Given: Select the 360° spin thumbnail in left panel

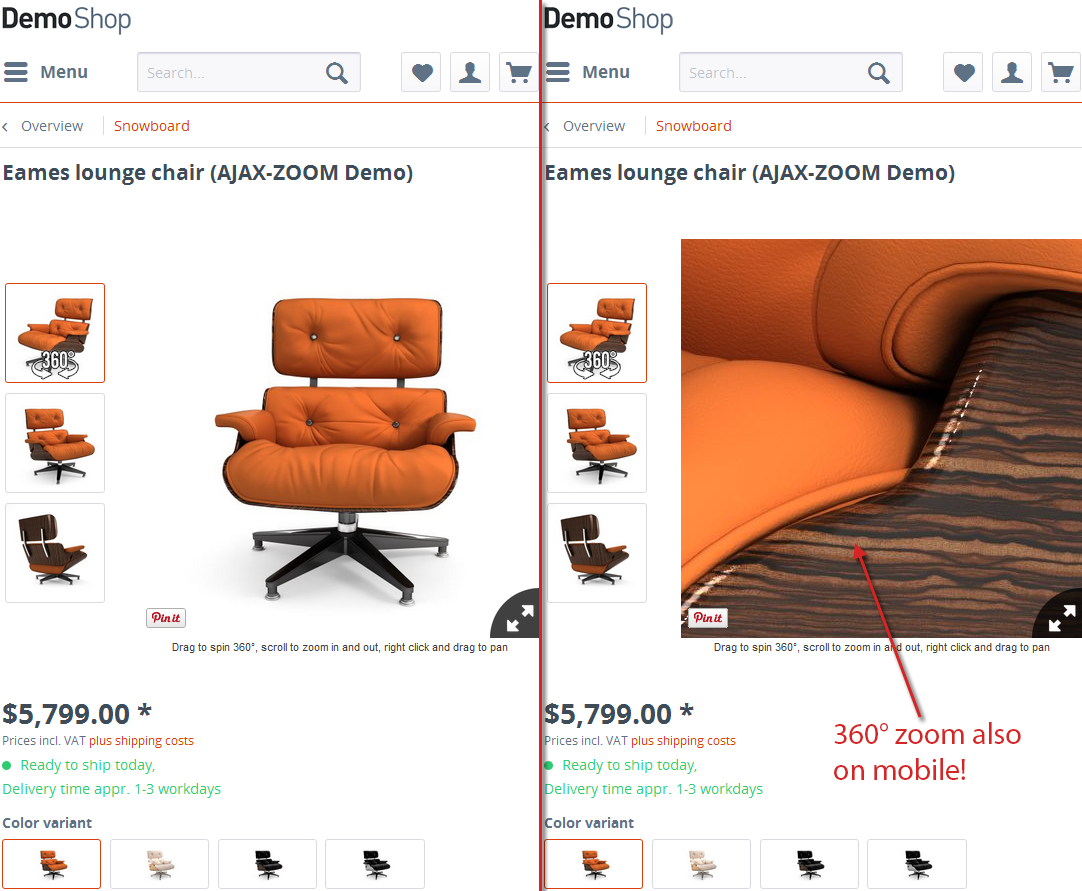Looking at the screenshot, I should pos(55,333).
